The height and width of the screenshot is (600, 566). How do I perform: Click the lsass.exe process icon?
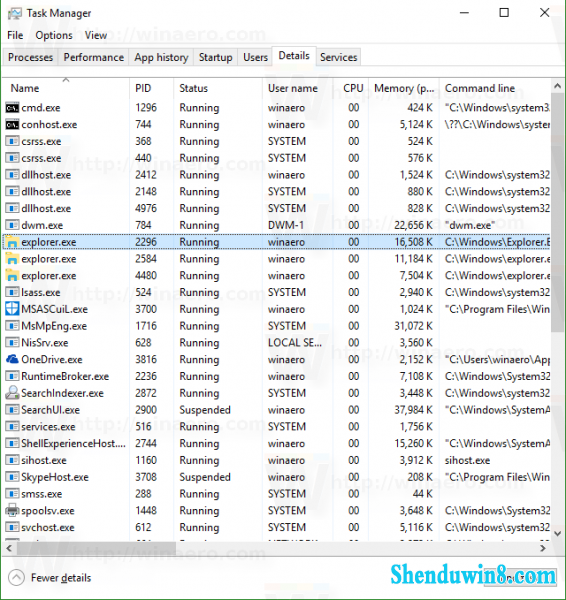(12, 293)
